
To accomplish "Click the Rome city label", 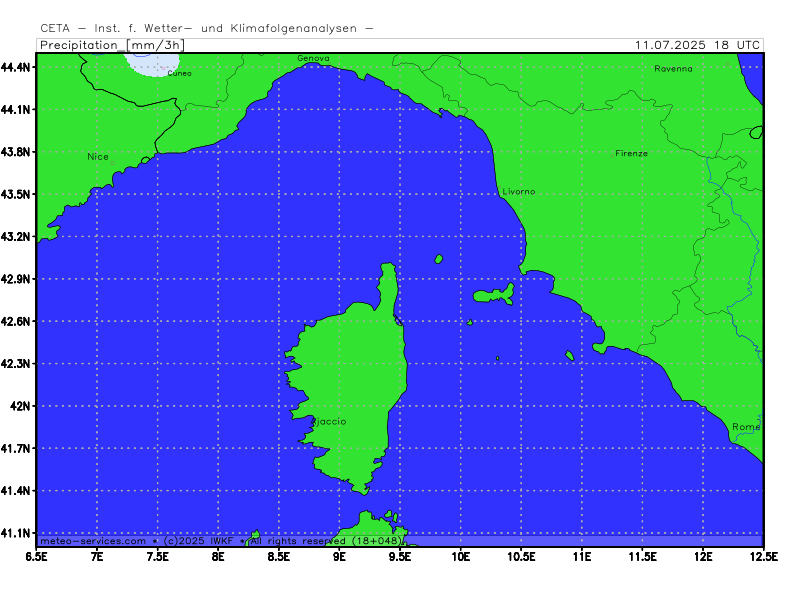I will (x=746, y=427).
